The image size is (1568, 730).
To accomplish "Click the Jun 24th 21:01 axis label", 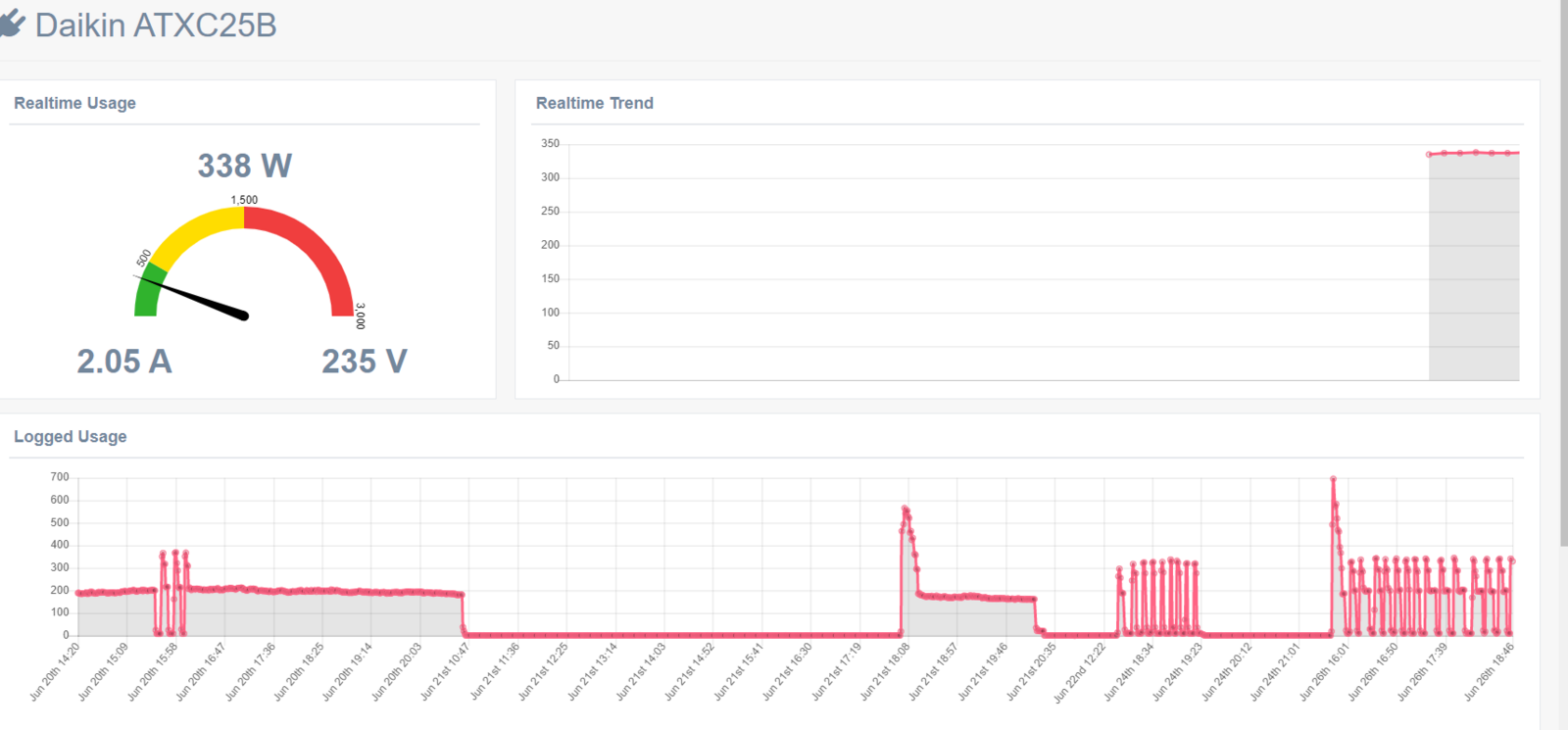I will (x=1275, y=671).
